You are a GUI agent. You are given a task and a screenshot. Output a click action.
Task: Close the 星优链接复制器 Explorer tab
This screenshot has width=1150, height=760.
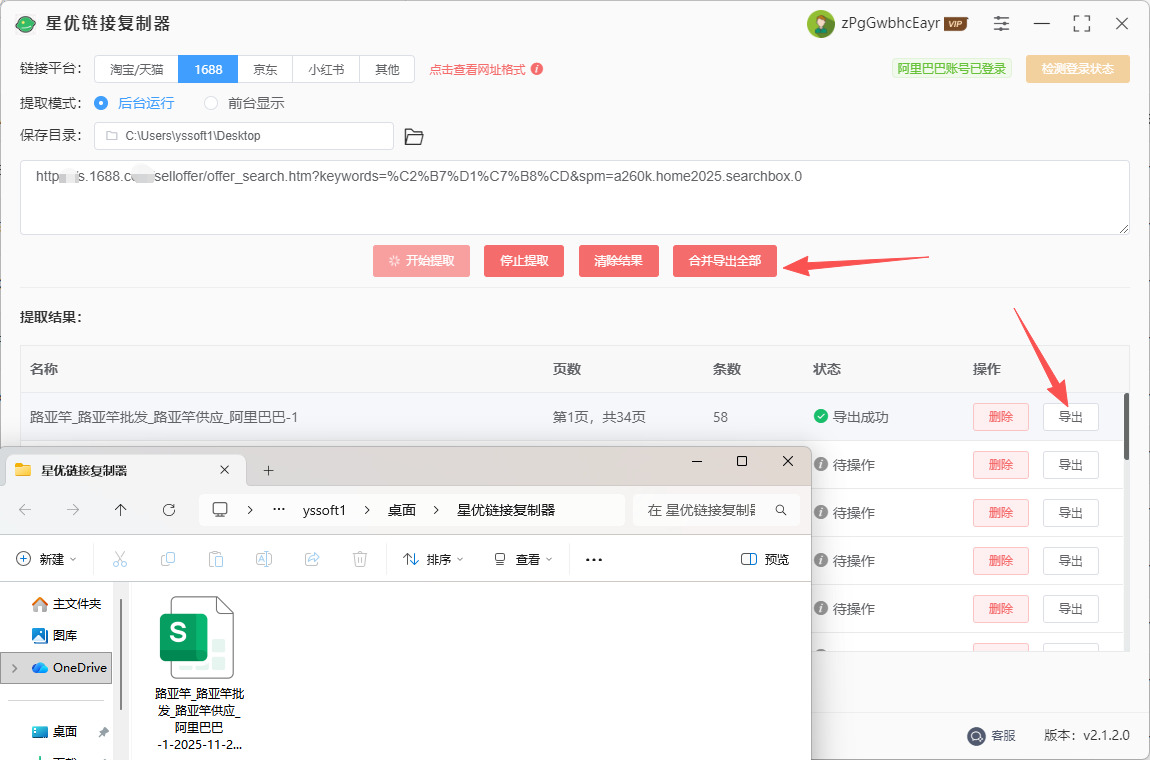224,470
